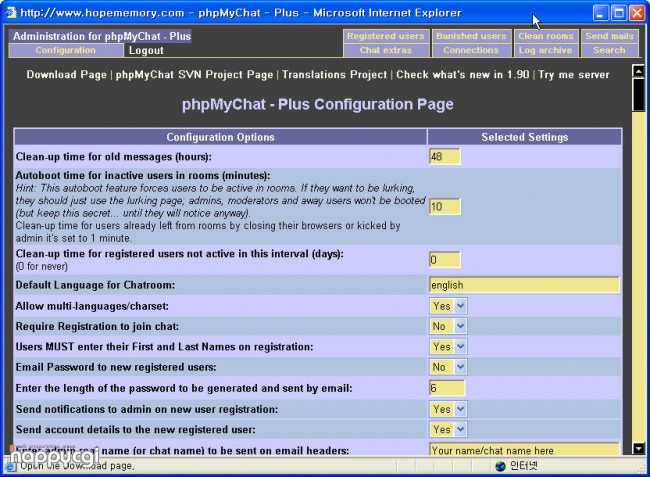Open phpMyChat SVN Project Page link
650x477 pixels.
pyautogui.click(x=194, y=75)
